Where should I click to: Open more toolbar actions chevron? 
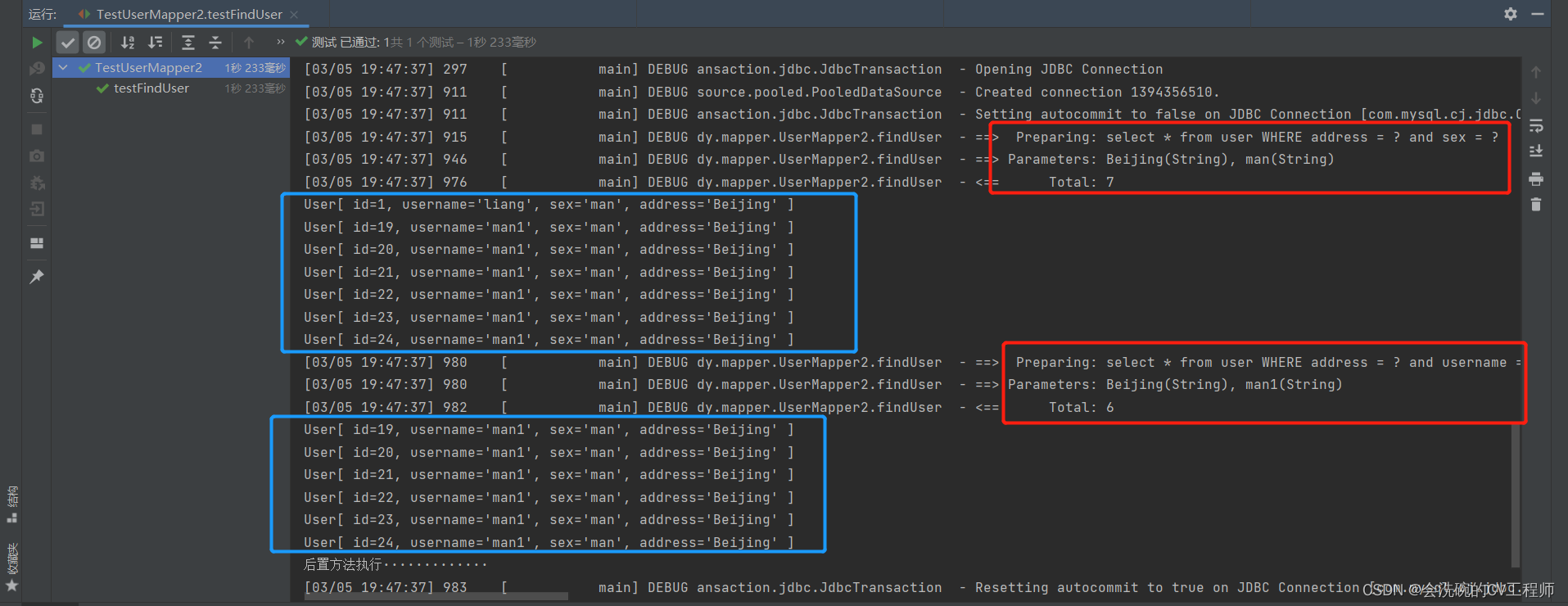pyautogui.click(x=281, y=42)
